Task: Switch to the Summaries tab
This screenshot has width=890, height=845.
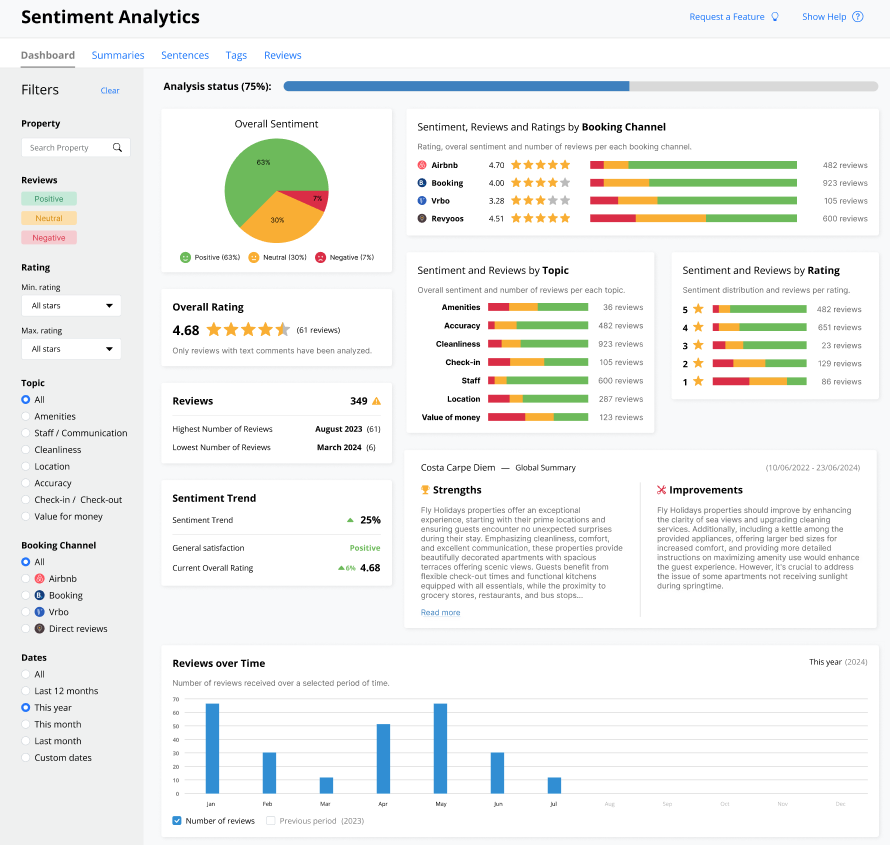Action: click(x=117, y=55)
